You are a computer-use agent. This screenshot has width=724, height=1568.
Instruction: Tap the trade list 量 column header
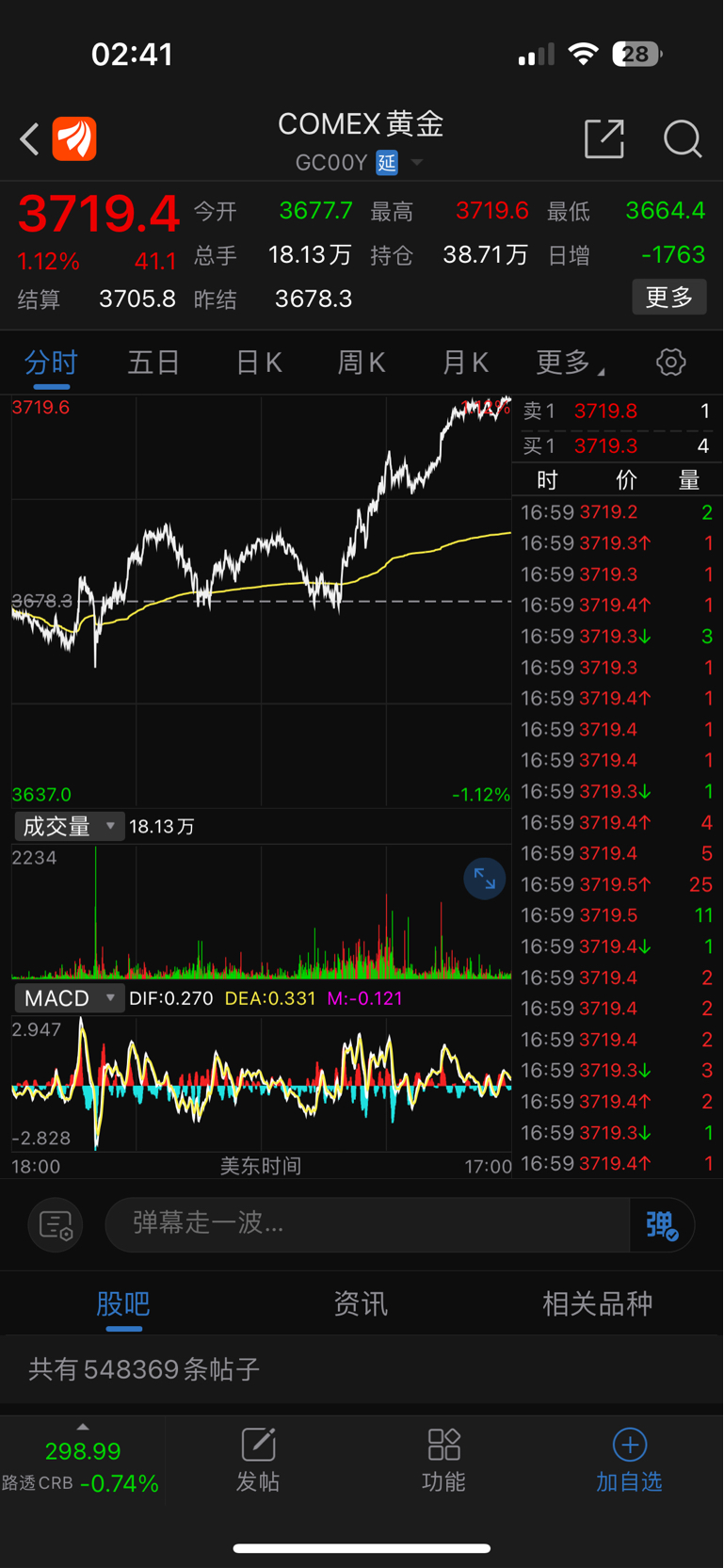689,480
